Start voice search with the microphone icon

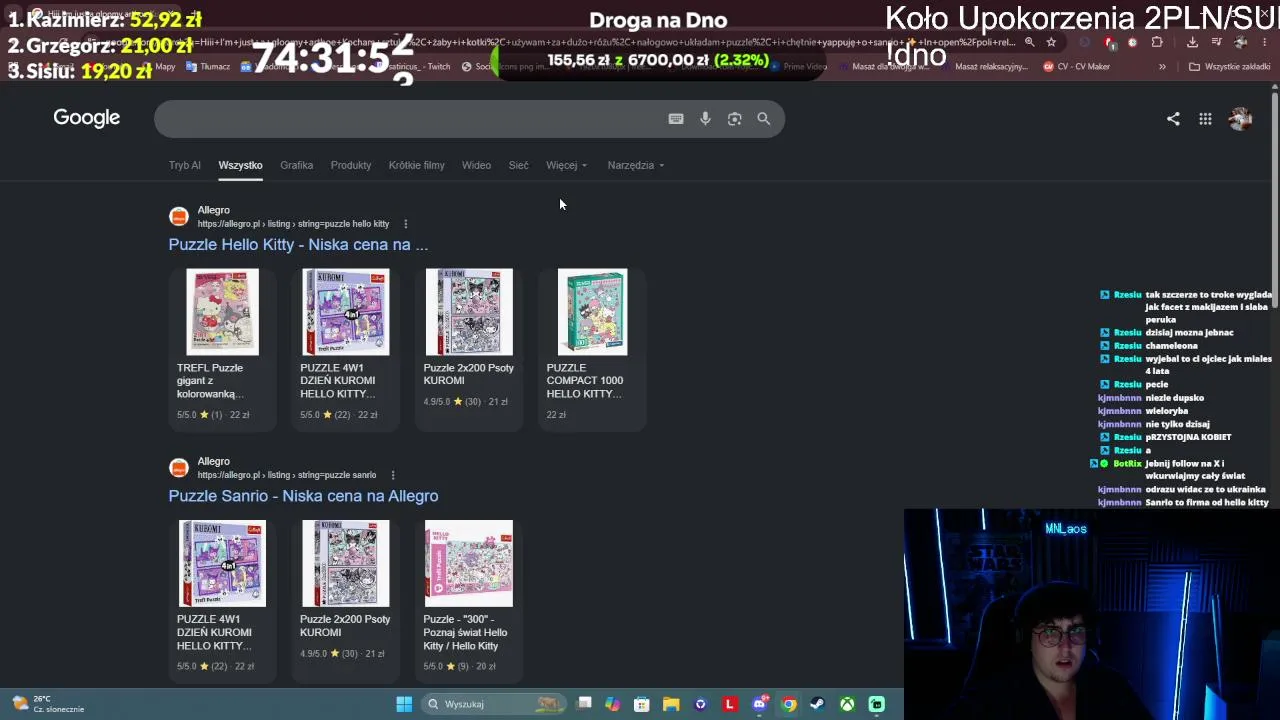click(705, 119)
